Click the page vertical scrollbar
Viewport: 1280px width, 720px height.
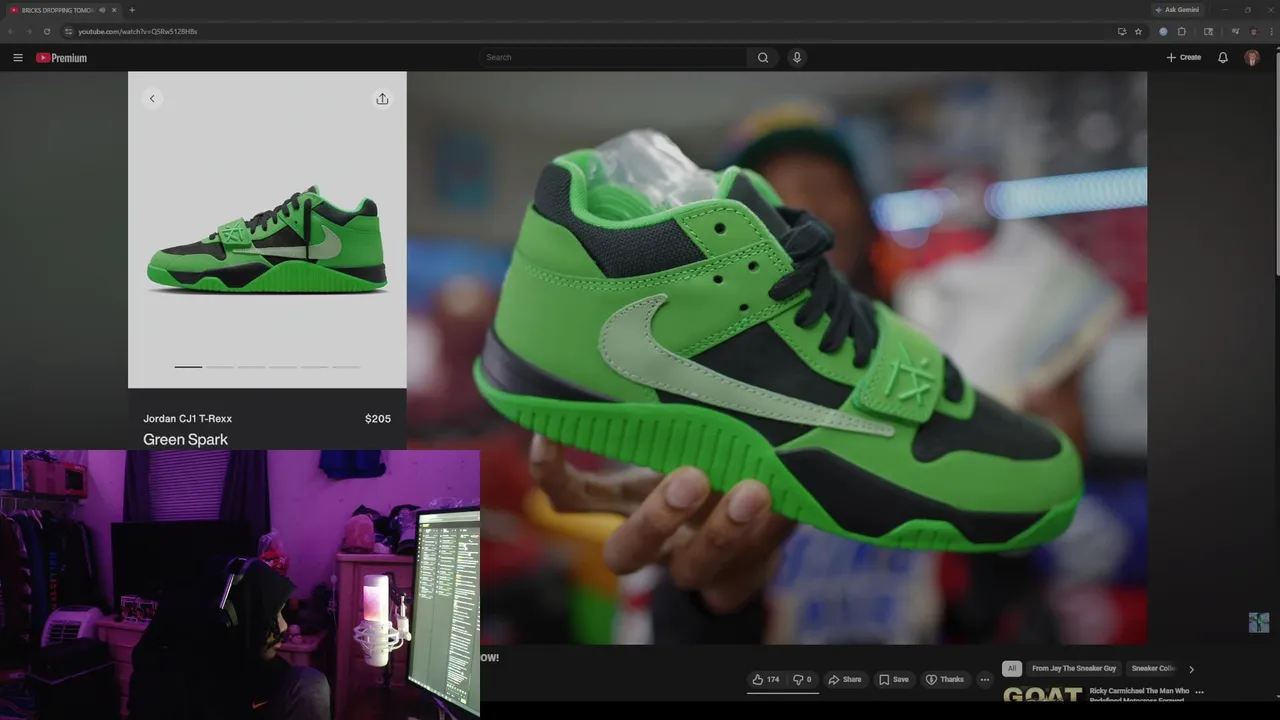1276,162
